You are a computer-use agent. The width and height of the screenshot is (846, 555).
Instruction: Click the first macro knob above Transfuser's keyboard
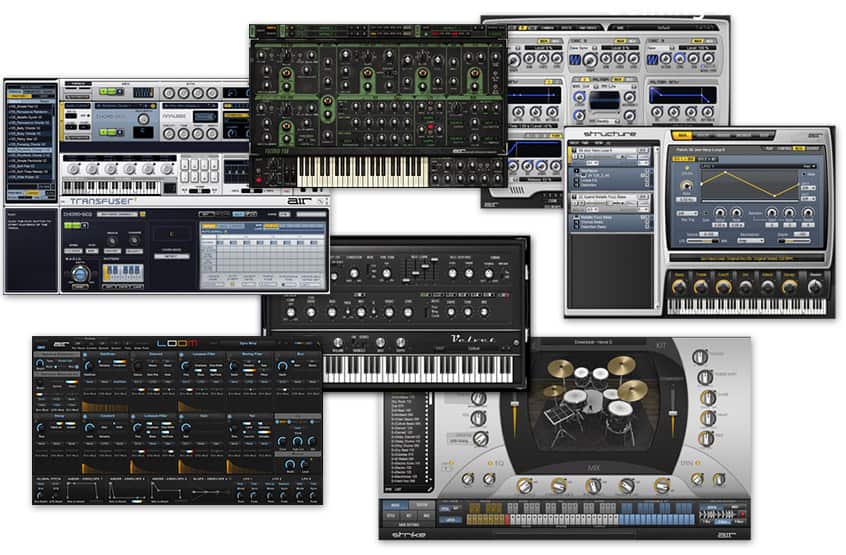(x=73, y=170)
